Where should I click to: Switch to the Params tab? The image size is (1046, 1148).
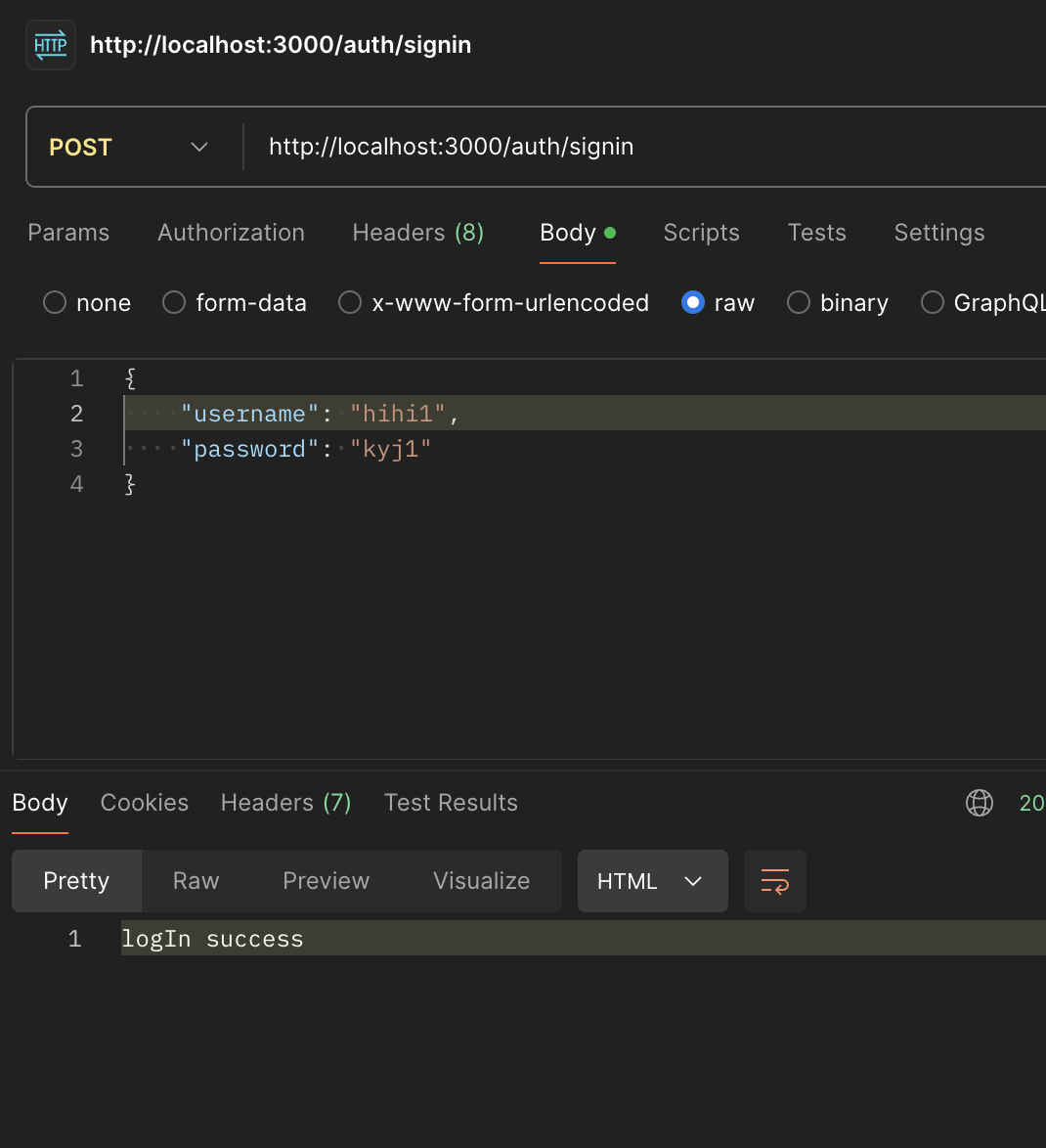point(68,233)
